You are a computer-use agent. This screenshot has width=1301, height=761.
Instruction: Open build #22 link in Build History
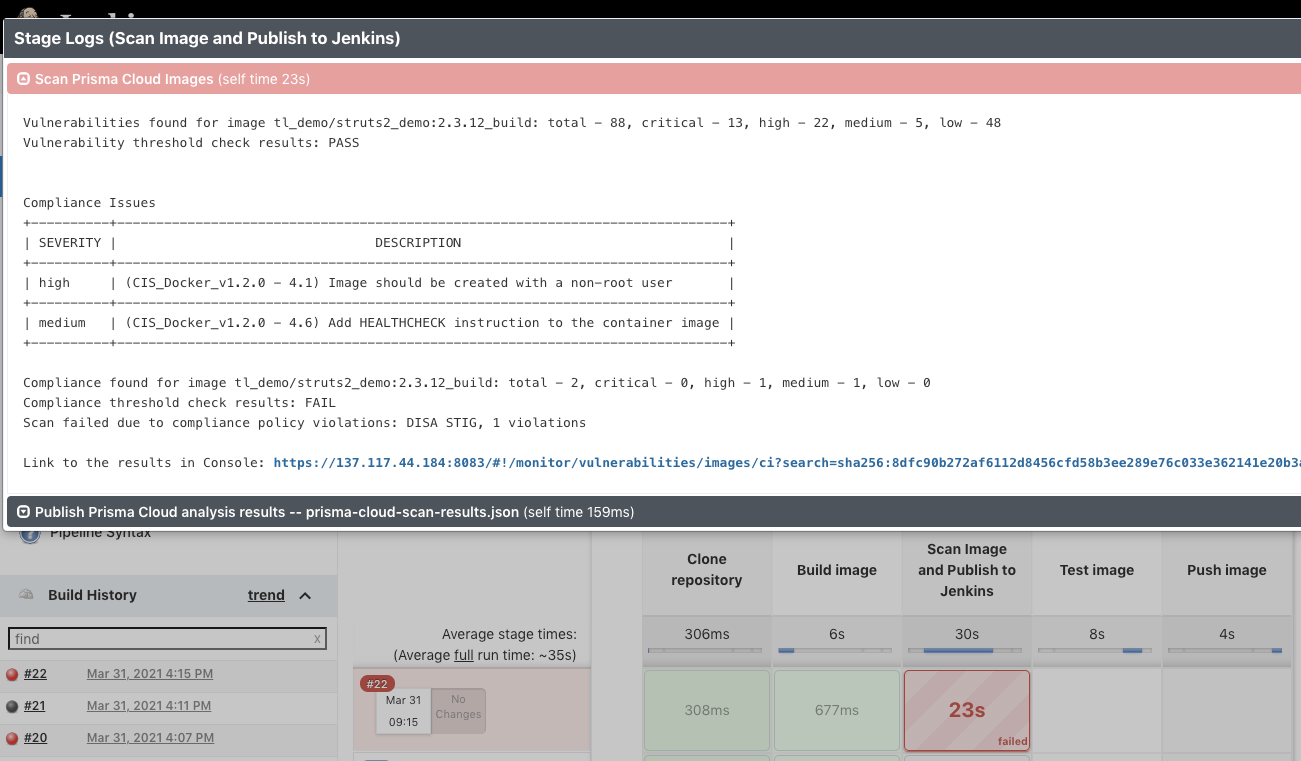point(35,674)
